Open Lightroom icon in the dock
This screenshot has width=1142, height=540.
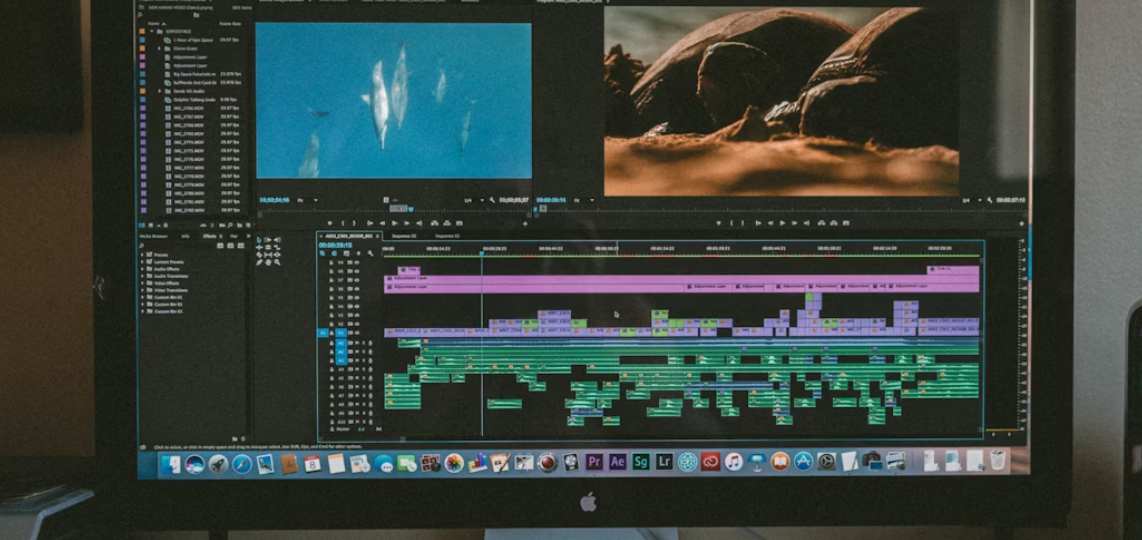coord(664,462)
